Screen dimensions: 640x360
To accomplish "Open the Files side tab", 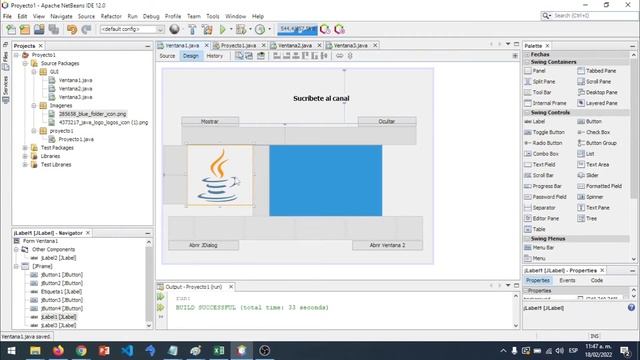I will coord(6,60).
